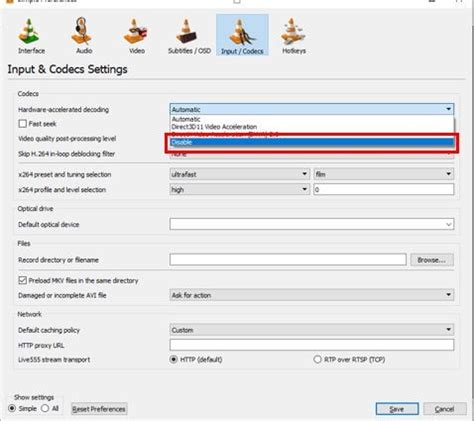Open the Audio preferences headphone cone icon

83,36
